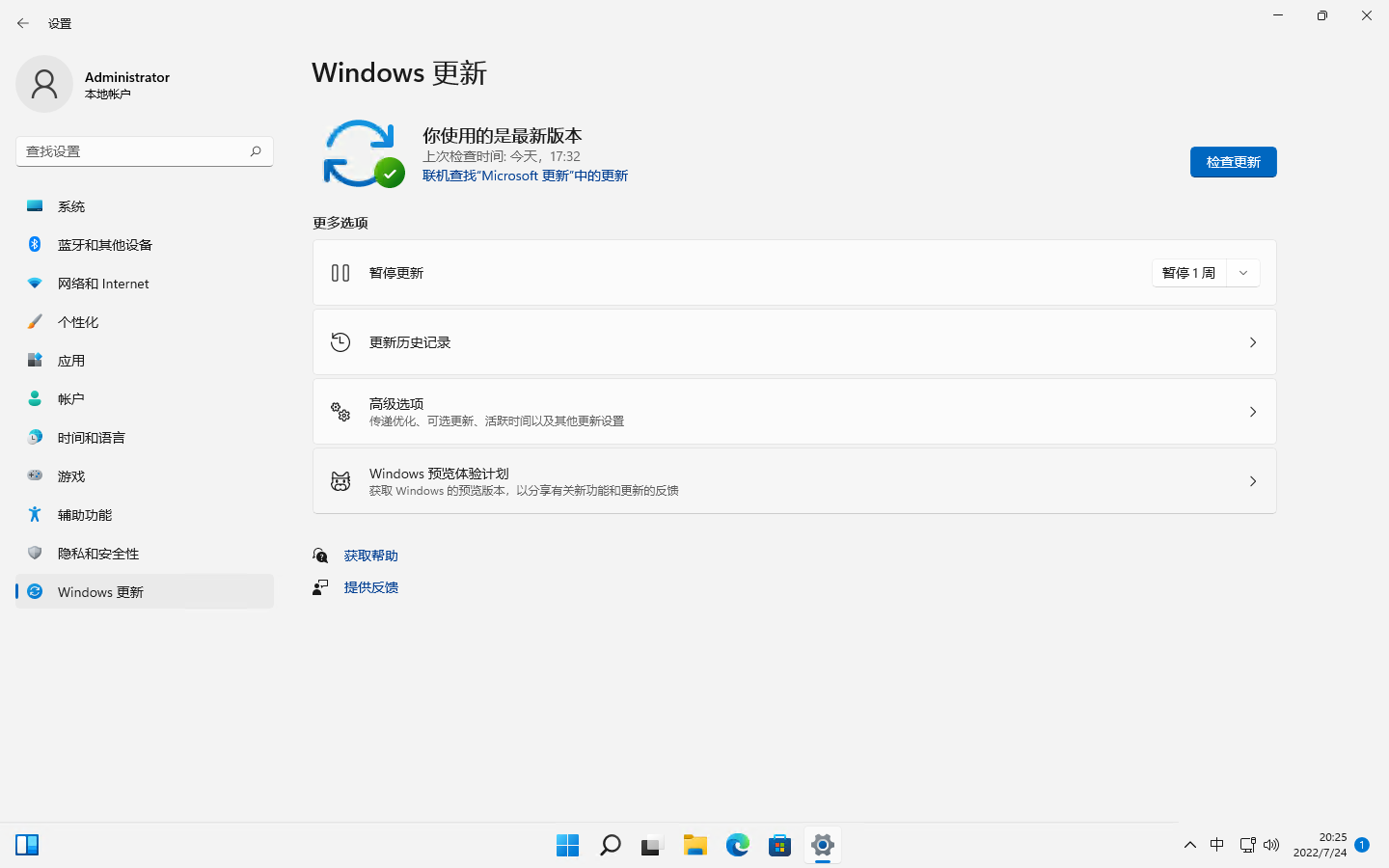
Task: Click the back arrow in Settings title bar
Action: point(23,23)
